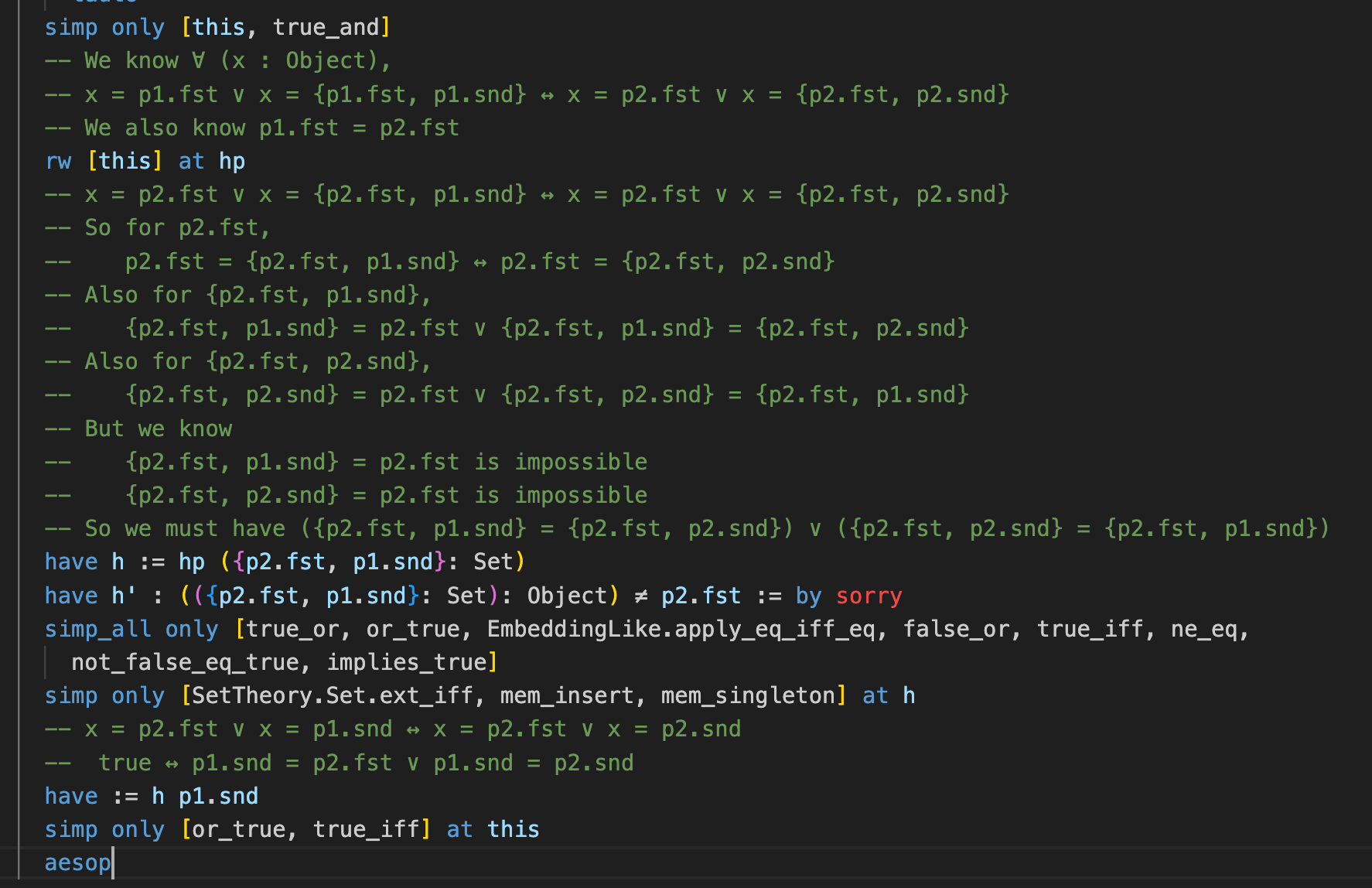Viewport: 1372px width, 888px height.
Task: Click 'Object' type in have h' line
Action: pyautogui.click(x=567, y=596)
